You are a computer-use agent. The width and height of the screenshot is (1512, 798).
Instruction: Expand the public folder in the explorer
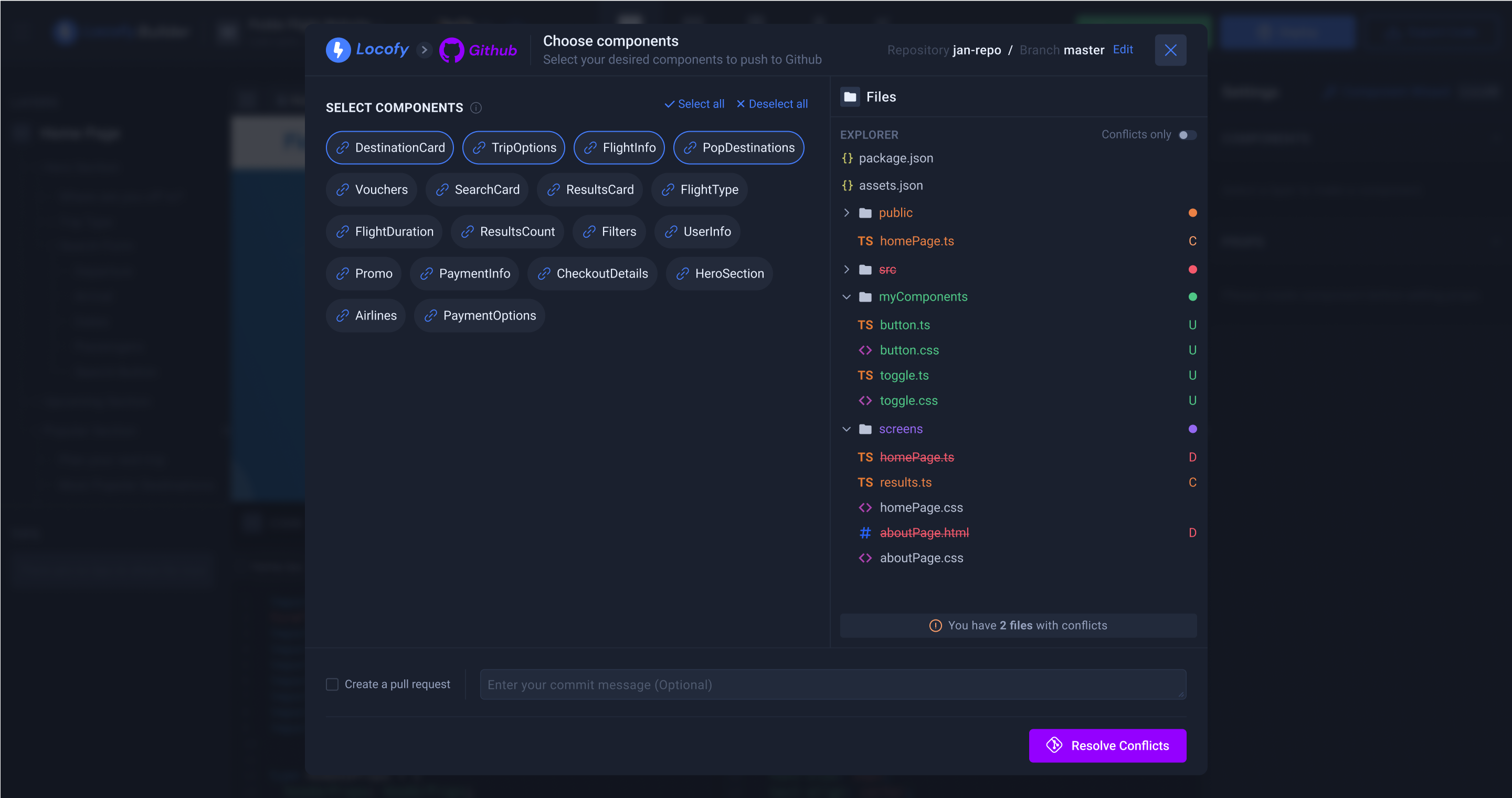tap(847, 212)
